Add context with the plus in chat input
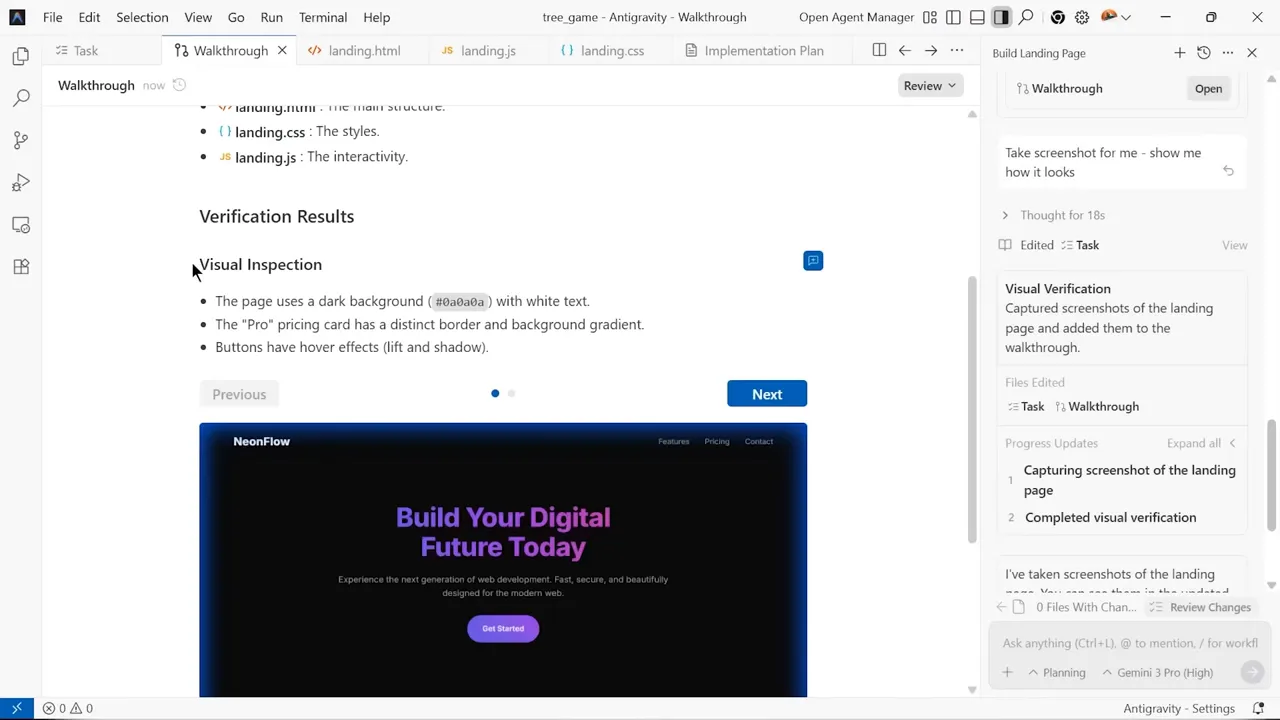 point(1008,673)
